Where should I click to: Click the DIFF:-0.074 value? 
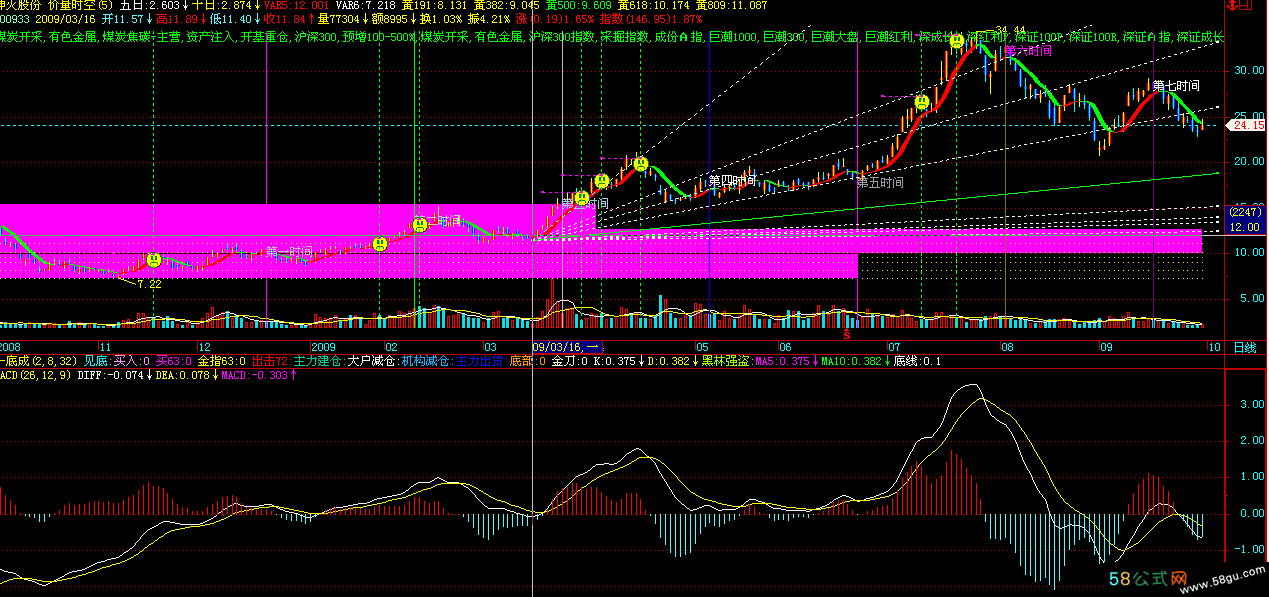pyautogui.click(x=110, y=375)
